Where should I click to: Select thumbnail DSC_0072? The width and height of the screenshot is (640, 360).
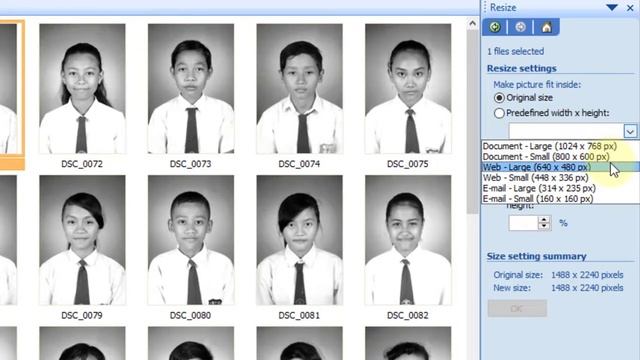point(82,89)
